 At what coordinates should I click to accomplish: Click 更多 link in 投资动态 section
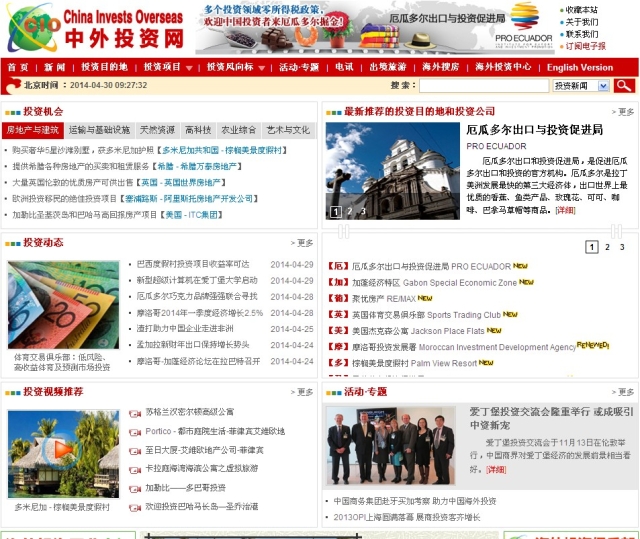[x=302, y=243]
